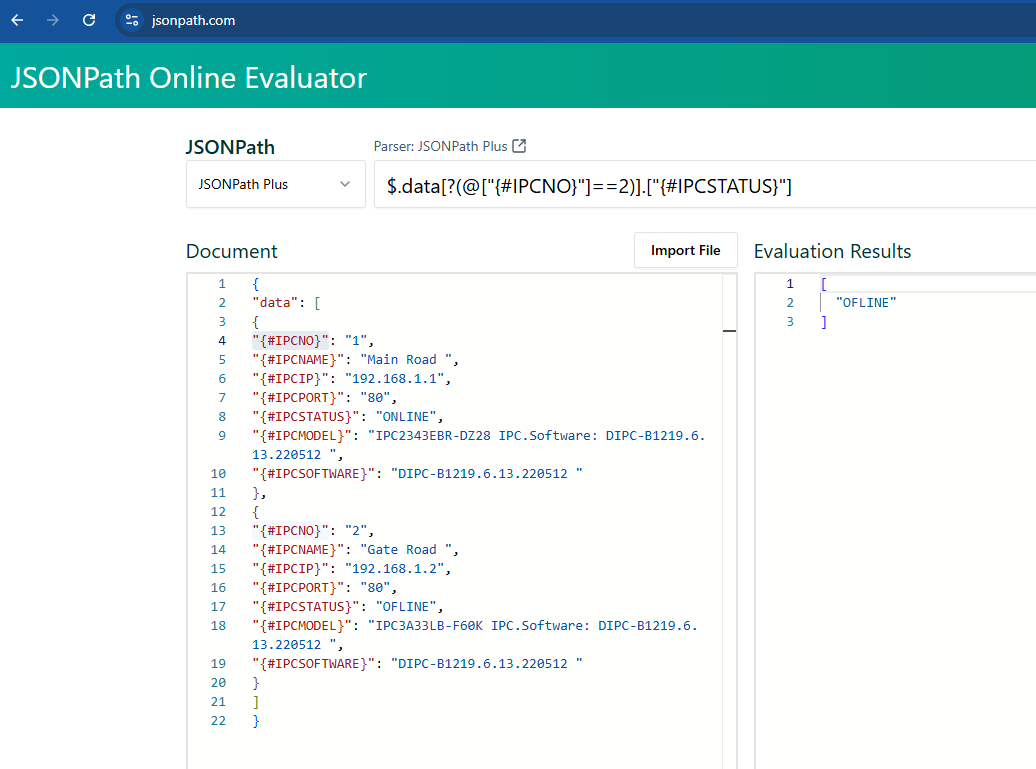Screen dimensions: 1036x769
Task: Click line number 13 in Document editor
Action: (218, 531)
